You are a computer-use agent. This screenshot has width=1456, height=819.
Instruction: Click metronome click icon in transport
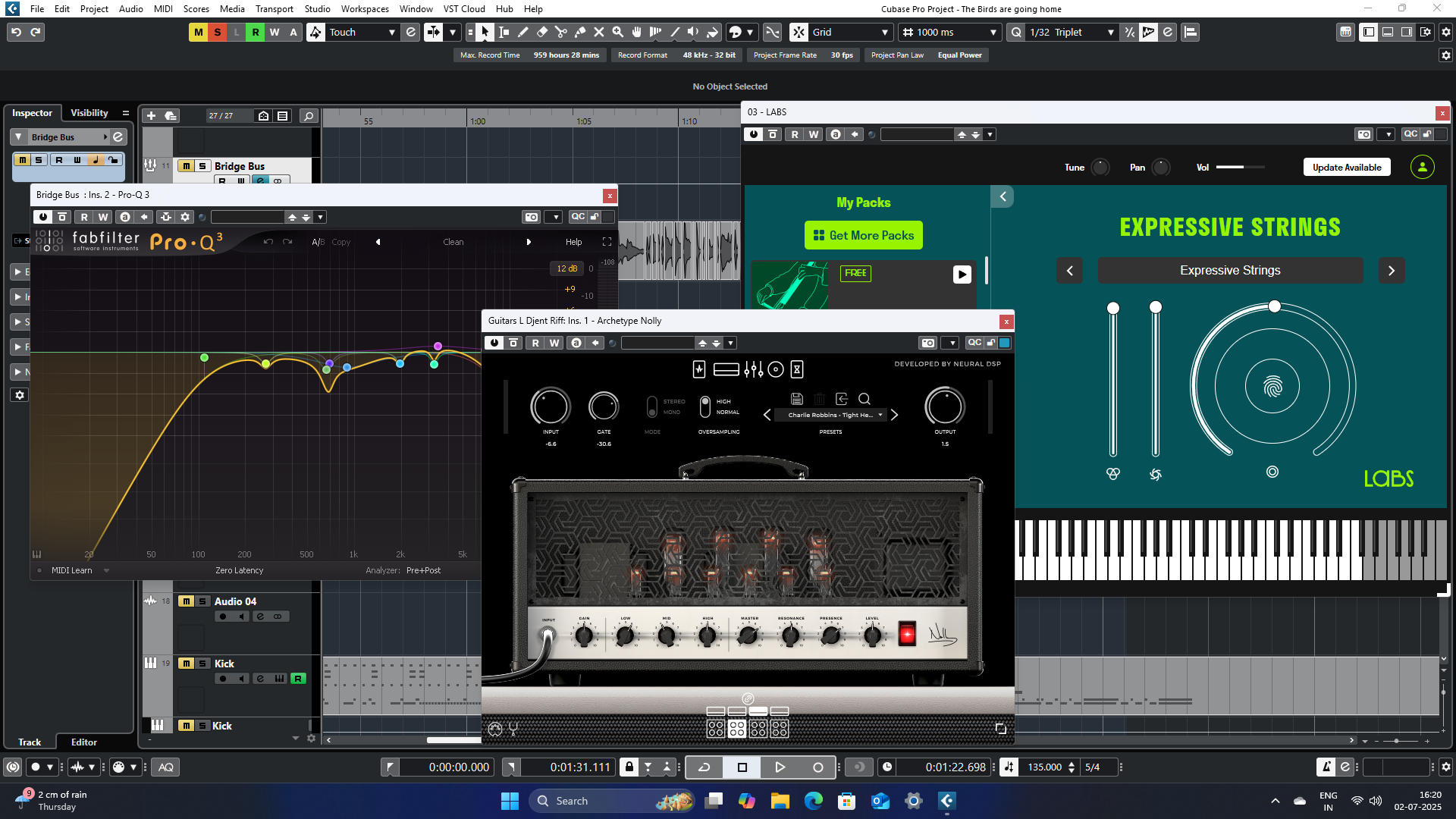(x=1326, y=767)
